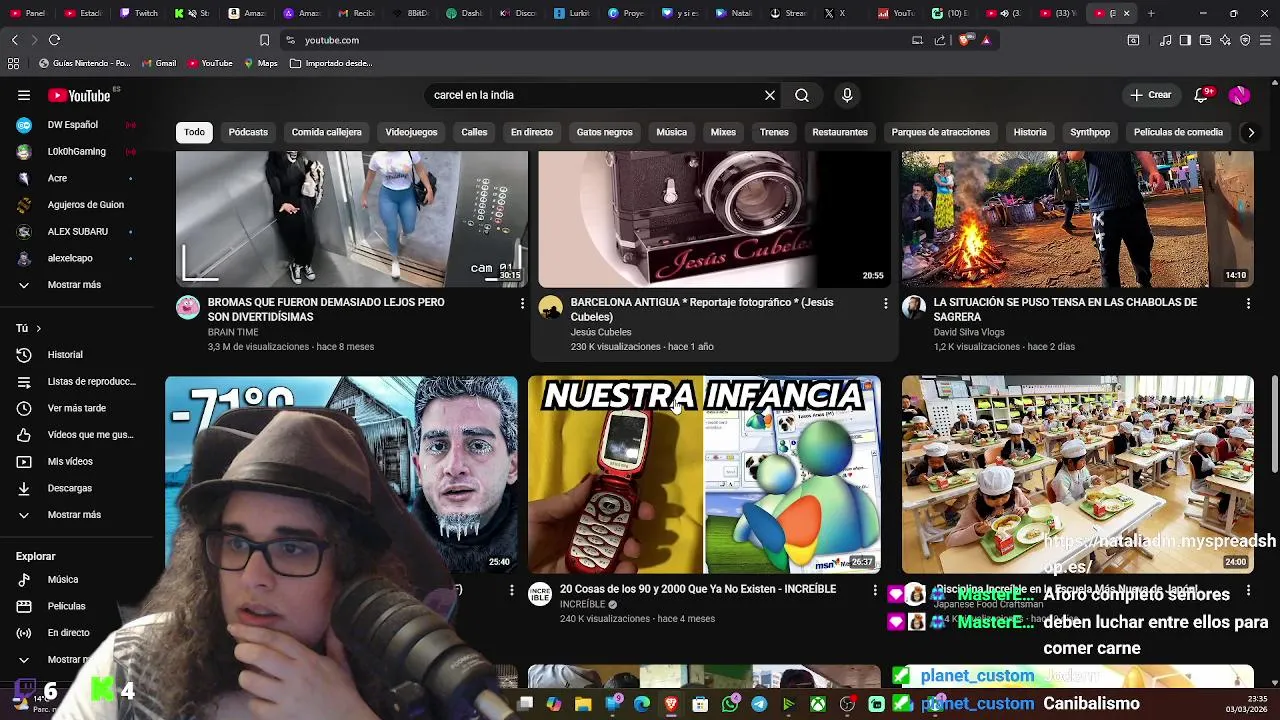Filter by Gatos negros chip

604,132
